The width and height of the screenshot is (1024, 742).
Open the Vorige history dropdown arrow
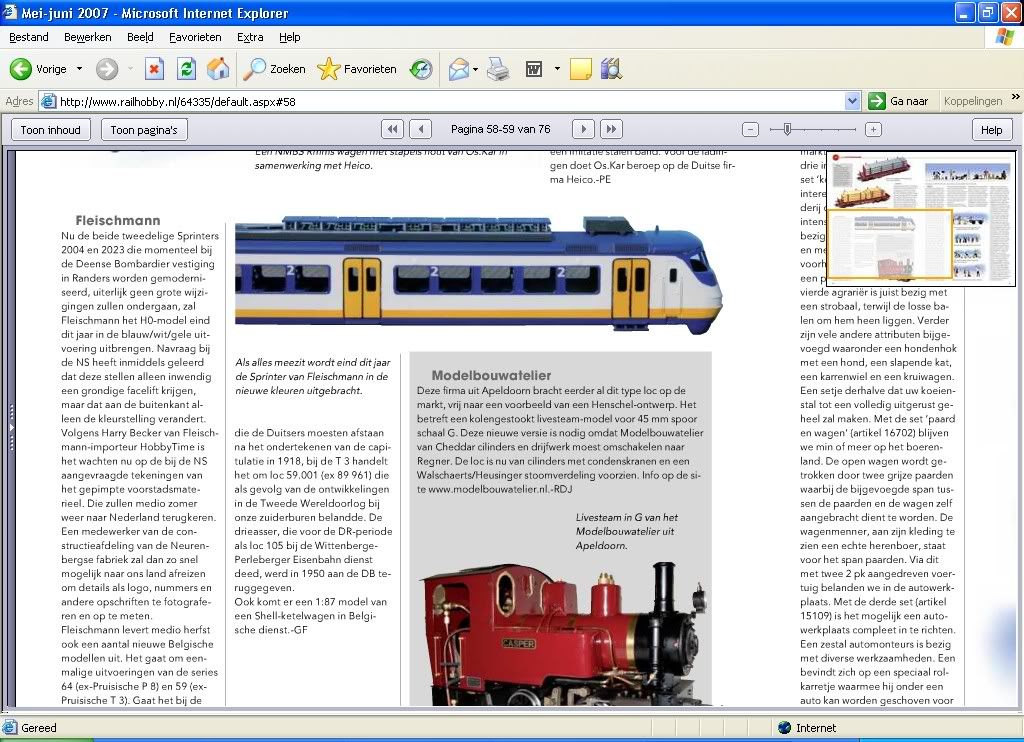[x=80, y=69]
